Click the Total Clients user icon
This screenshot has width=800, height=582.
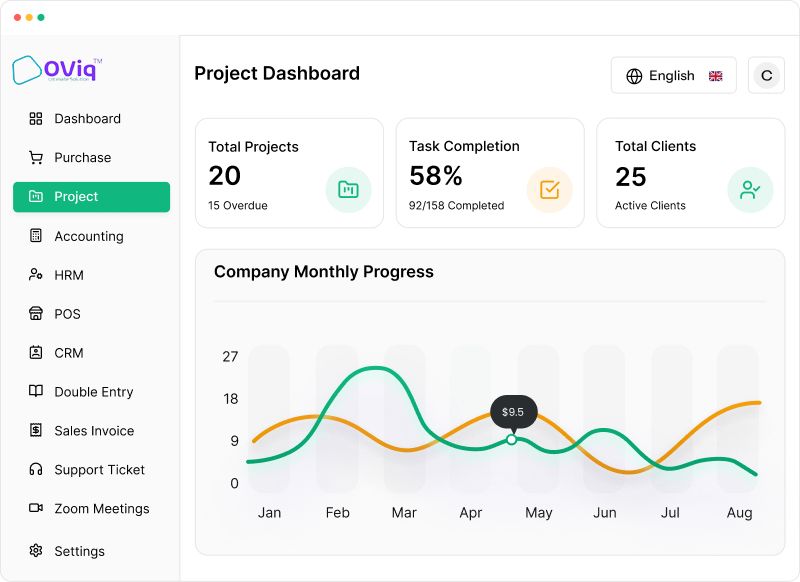(x=750, y=190)
